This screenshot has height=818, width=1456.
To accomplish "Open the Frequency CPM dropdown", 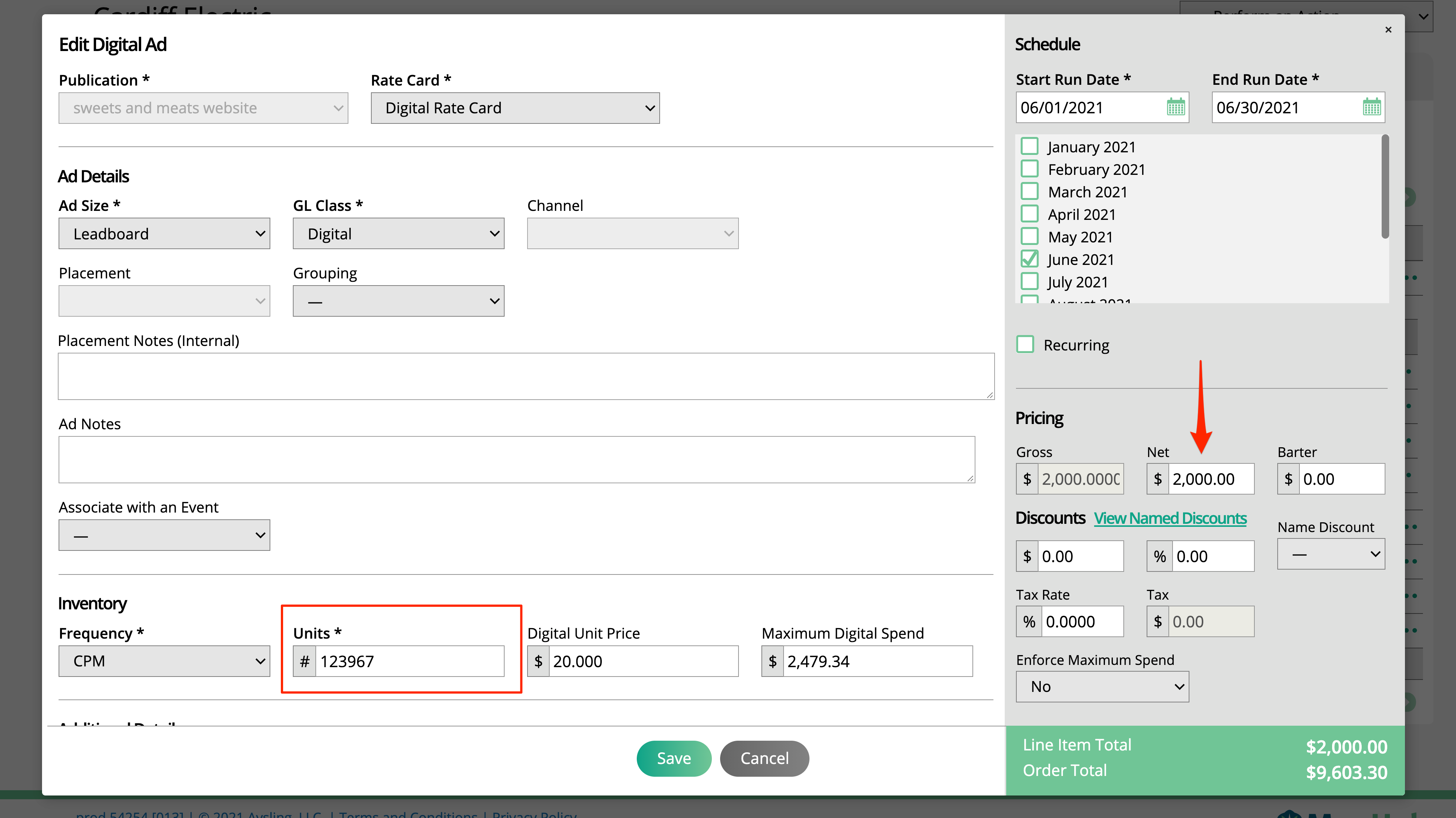I will pyautogui.click(x=164, y=662).
